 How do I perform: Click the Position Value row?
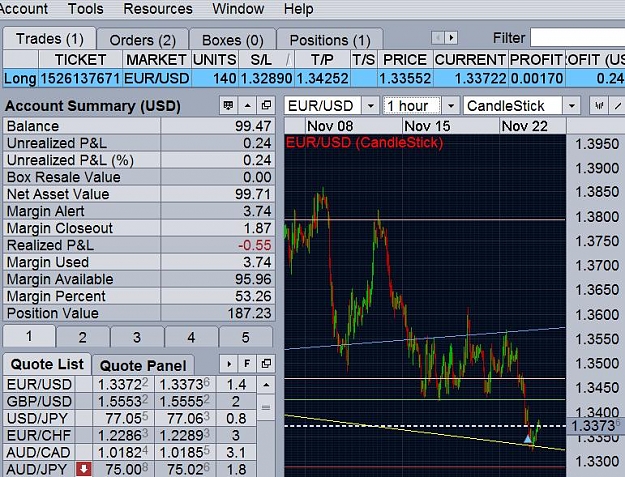(x=139, y=313)
